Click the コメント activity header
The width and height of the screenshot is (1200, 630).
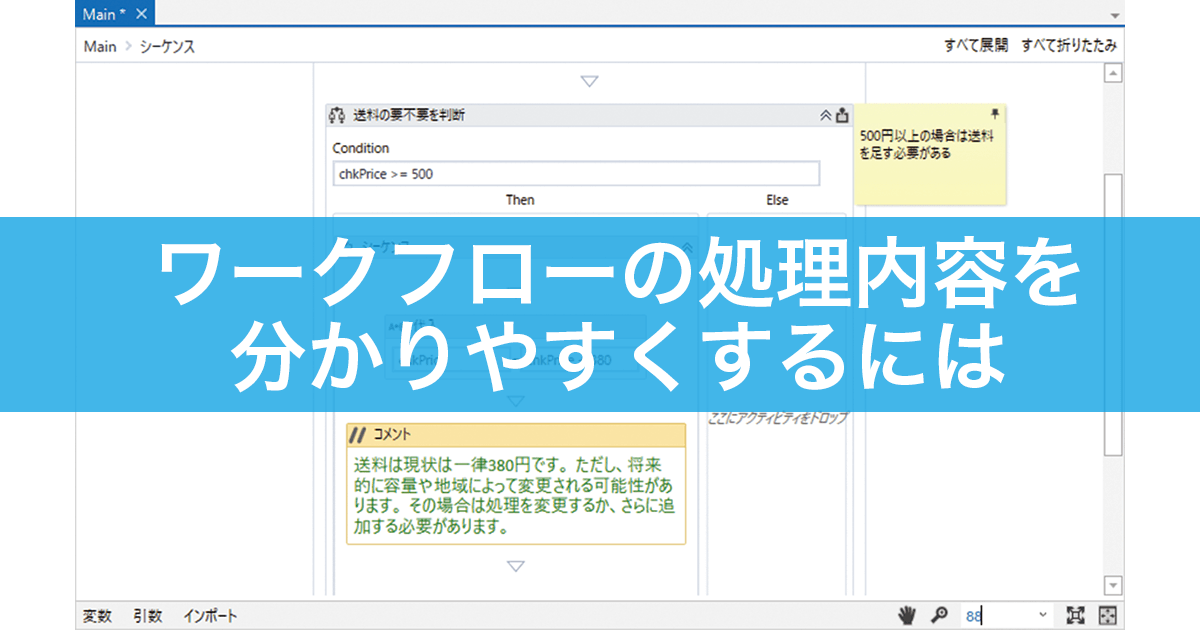tap(516, 435)
